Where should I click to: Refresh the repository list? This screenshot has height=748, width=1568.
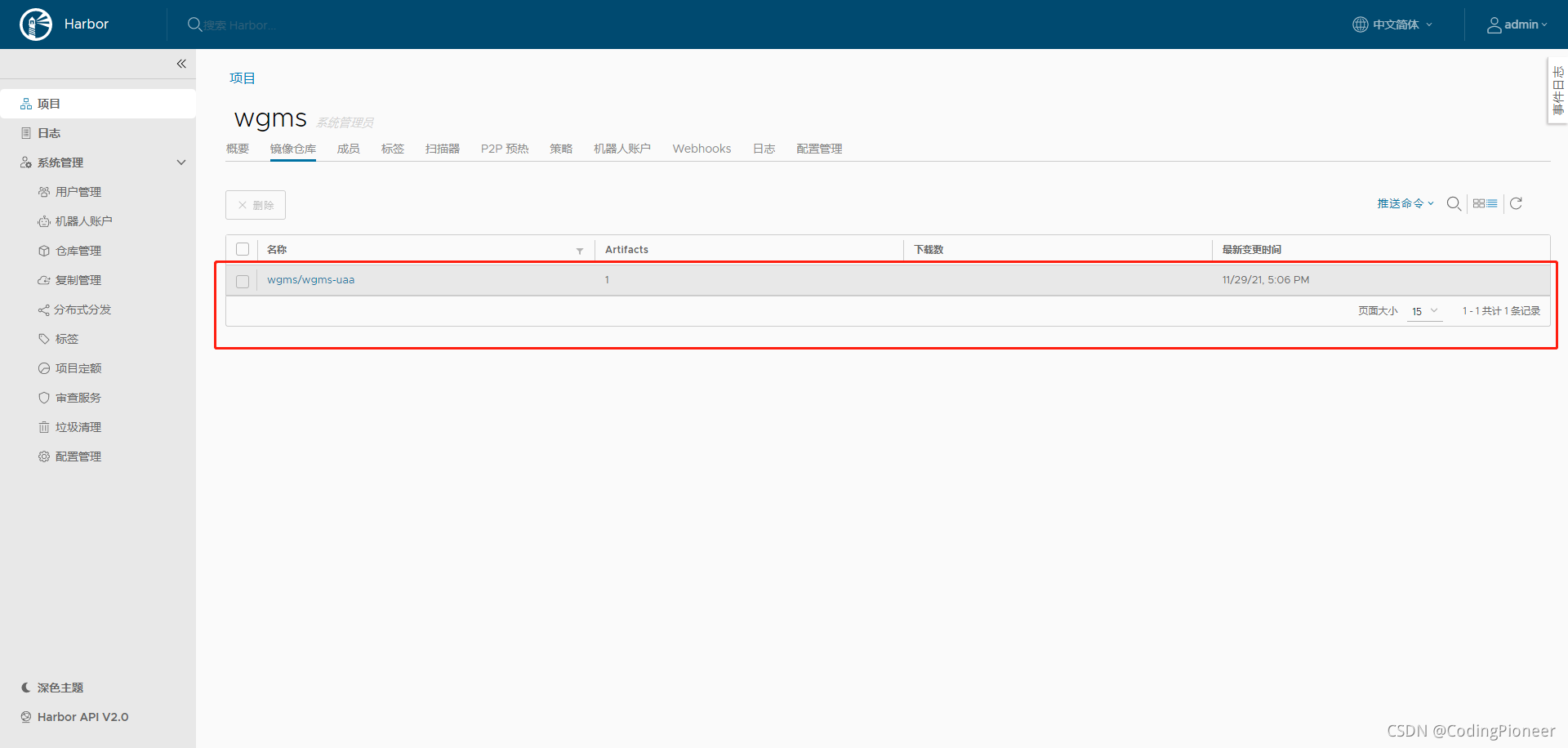tap(1516, 203)
